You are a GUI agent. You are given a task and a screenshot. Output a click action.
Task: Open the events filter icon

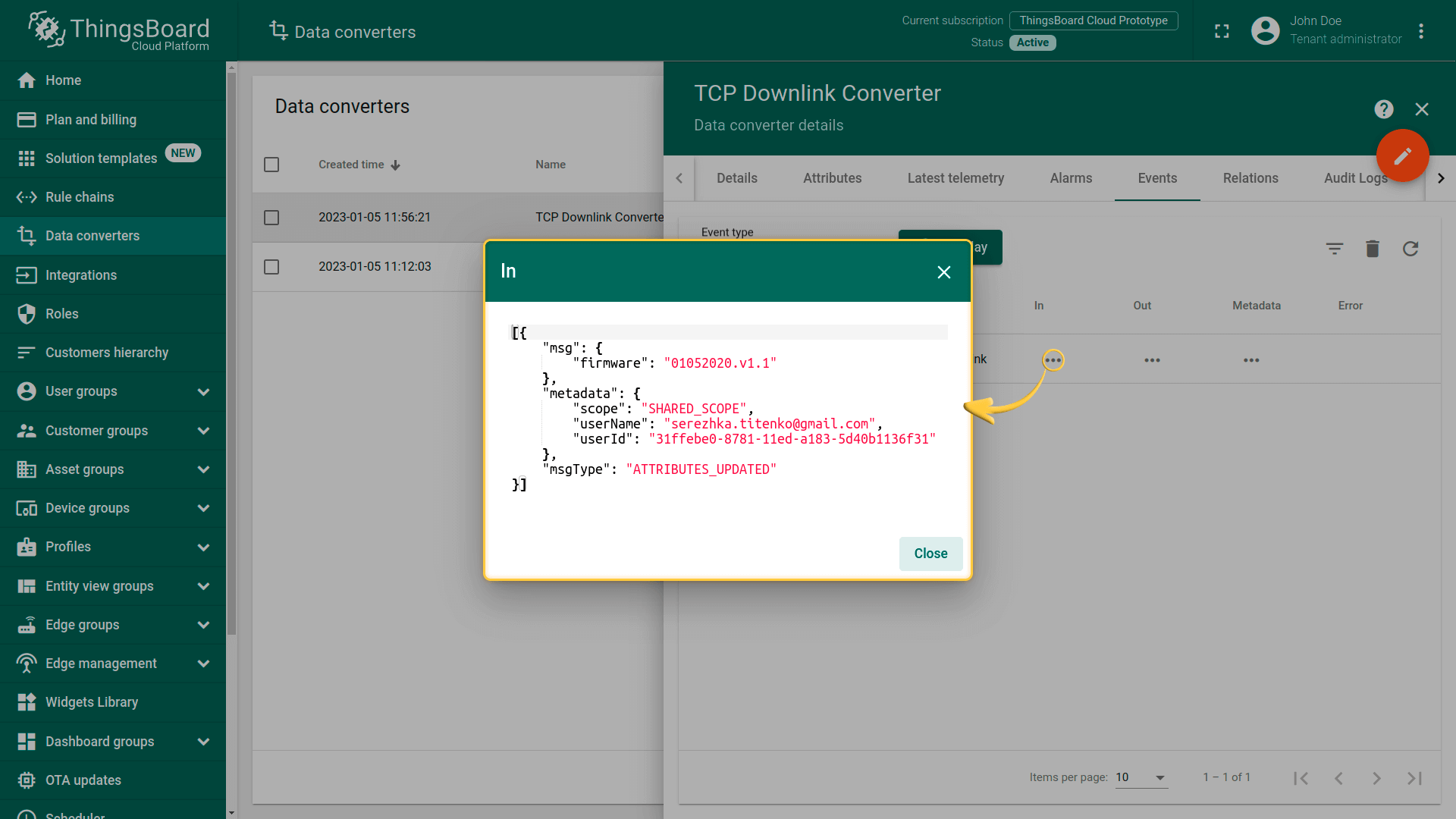click(x=1335, y=249)
